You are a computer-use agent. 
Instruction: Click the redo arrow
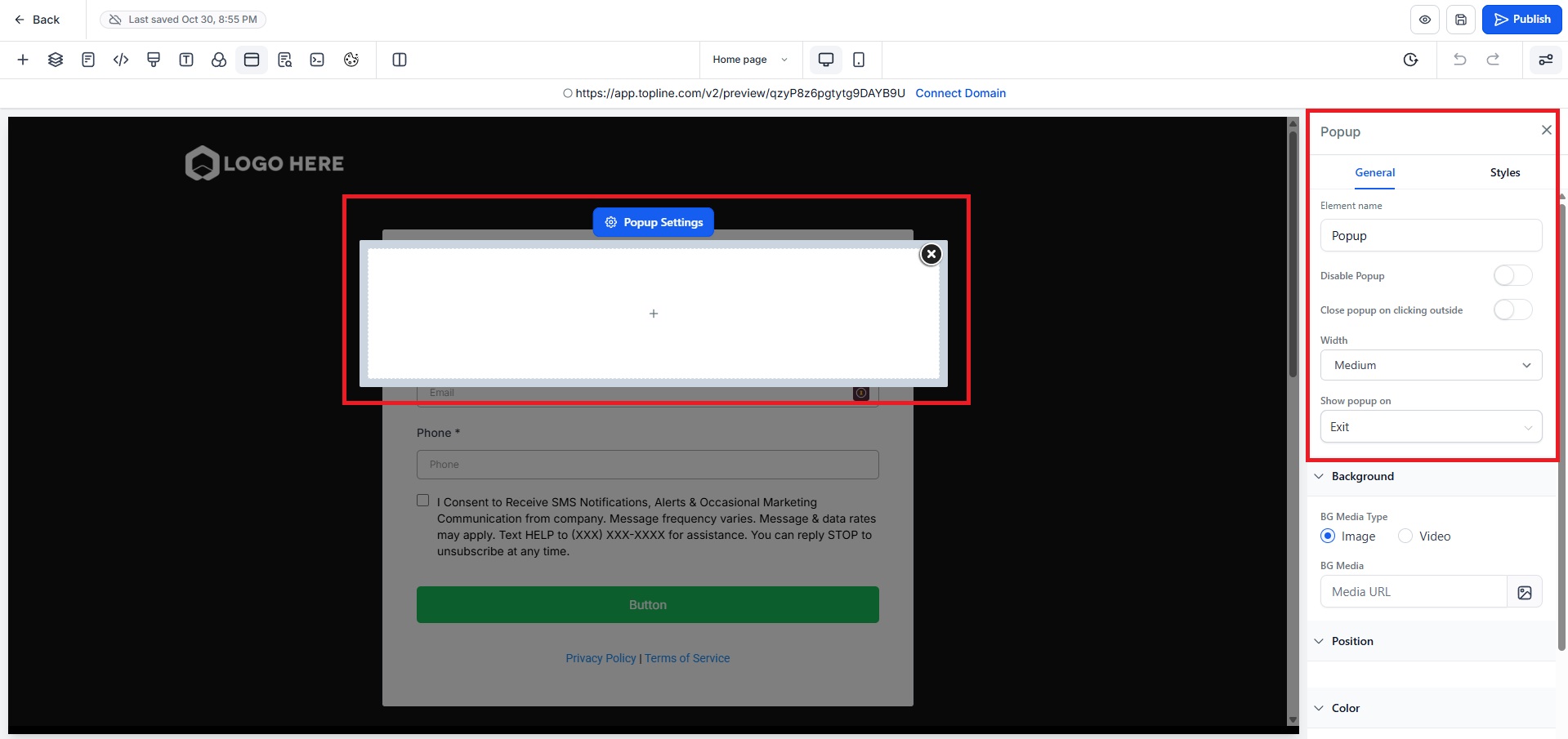pyautogui.click(x=1493, y=60)
